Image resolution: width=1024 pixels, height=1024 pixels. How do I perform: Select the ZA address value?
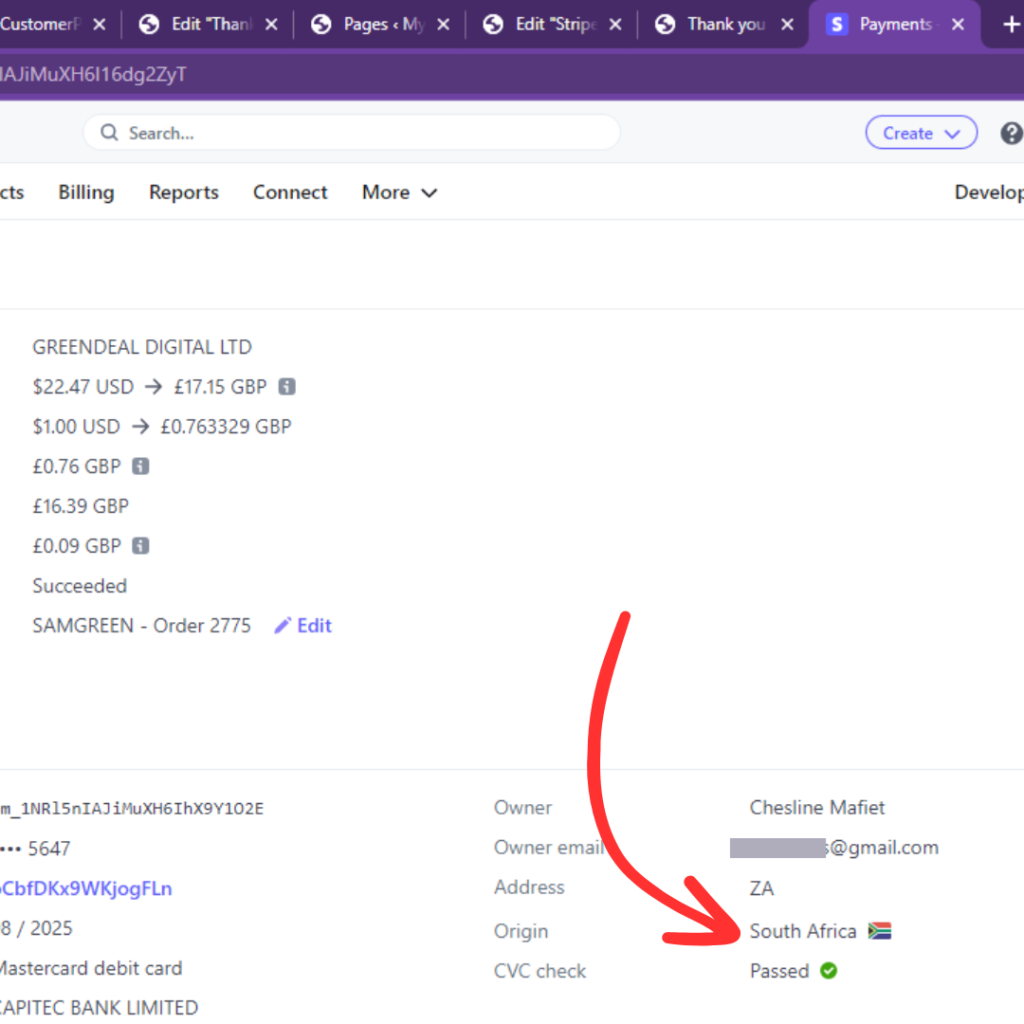tap(761, 889)
